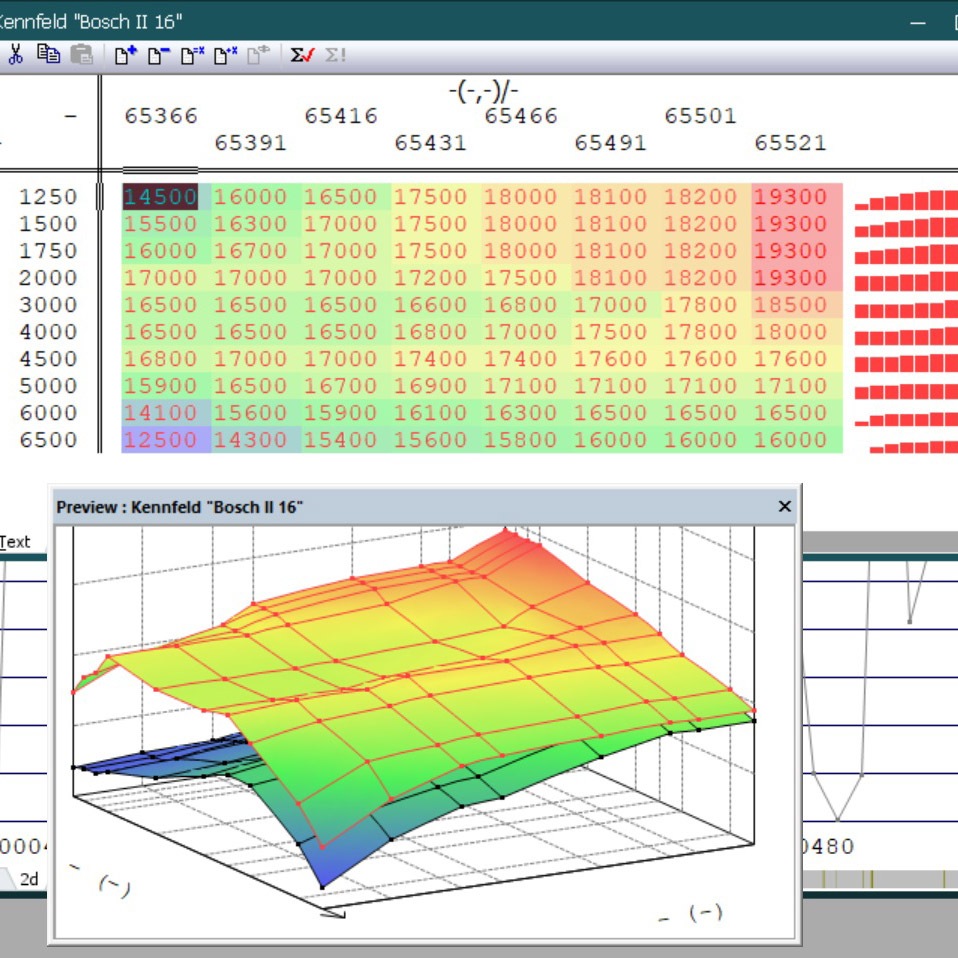
Task: Click the greyed-out Paste clipboard icon
Action: click(81, 54)
